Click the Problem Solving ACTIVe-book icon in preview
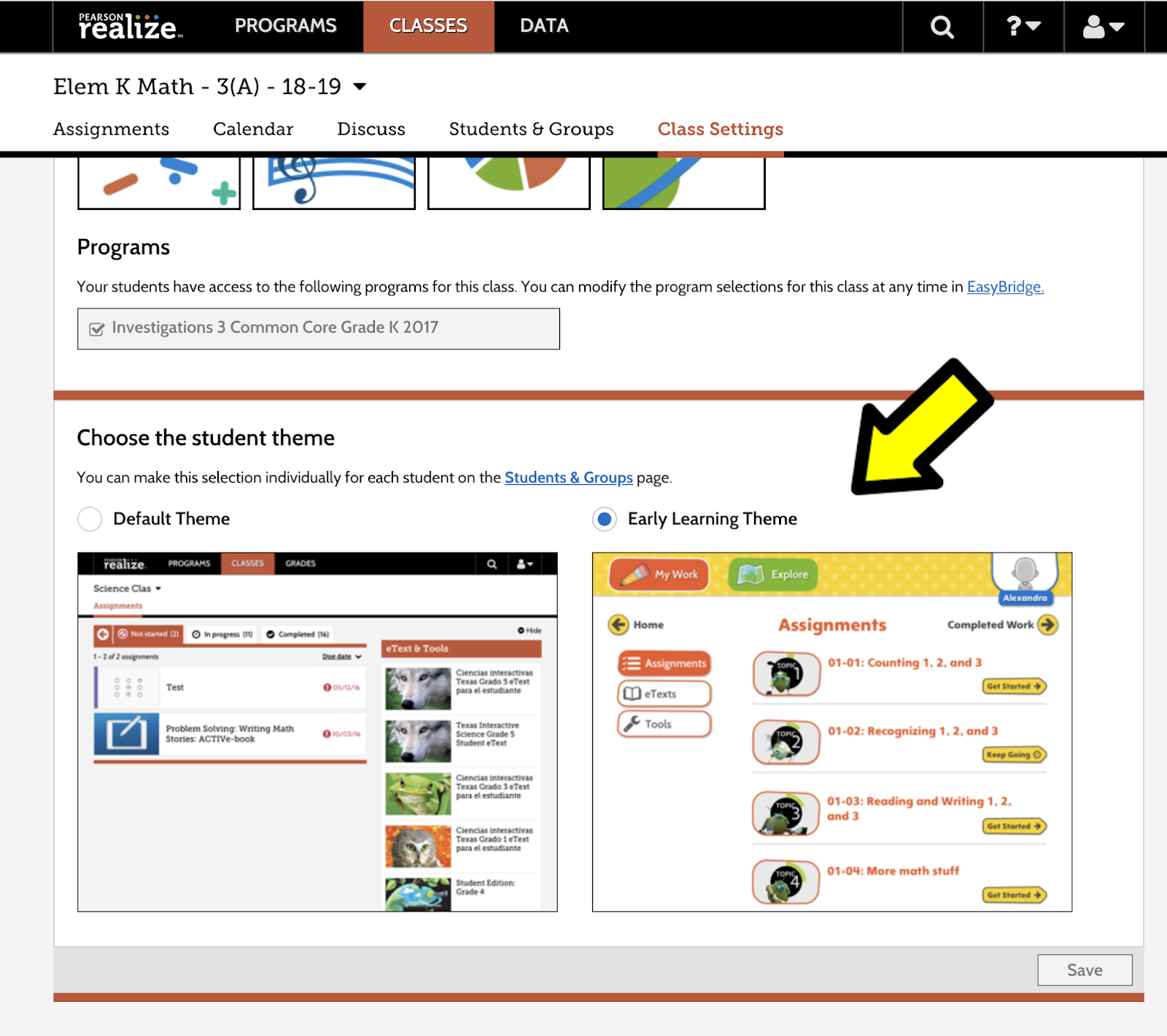 [126, 733]
